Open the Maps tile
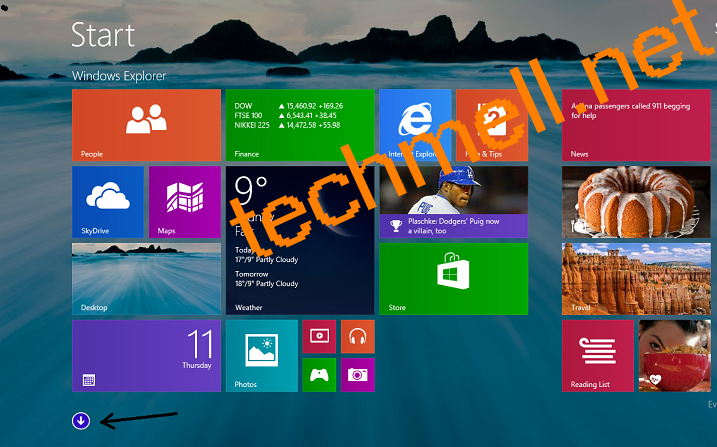The width and height of the screenshot is (717, 447). pyautogui.click(x=185, y=202)
